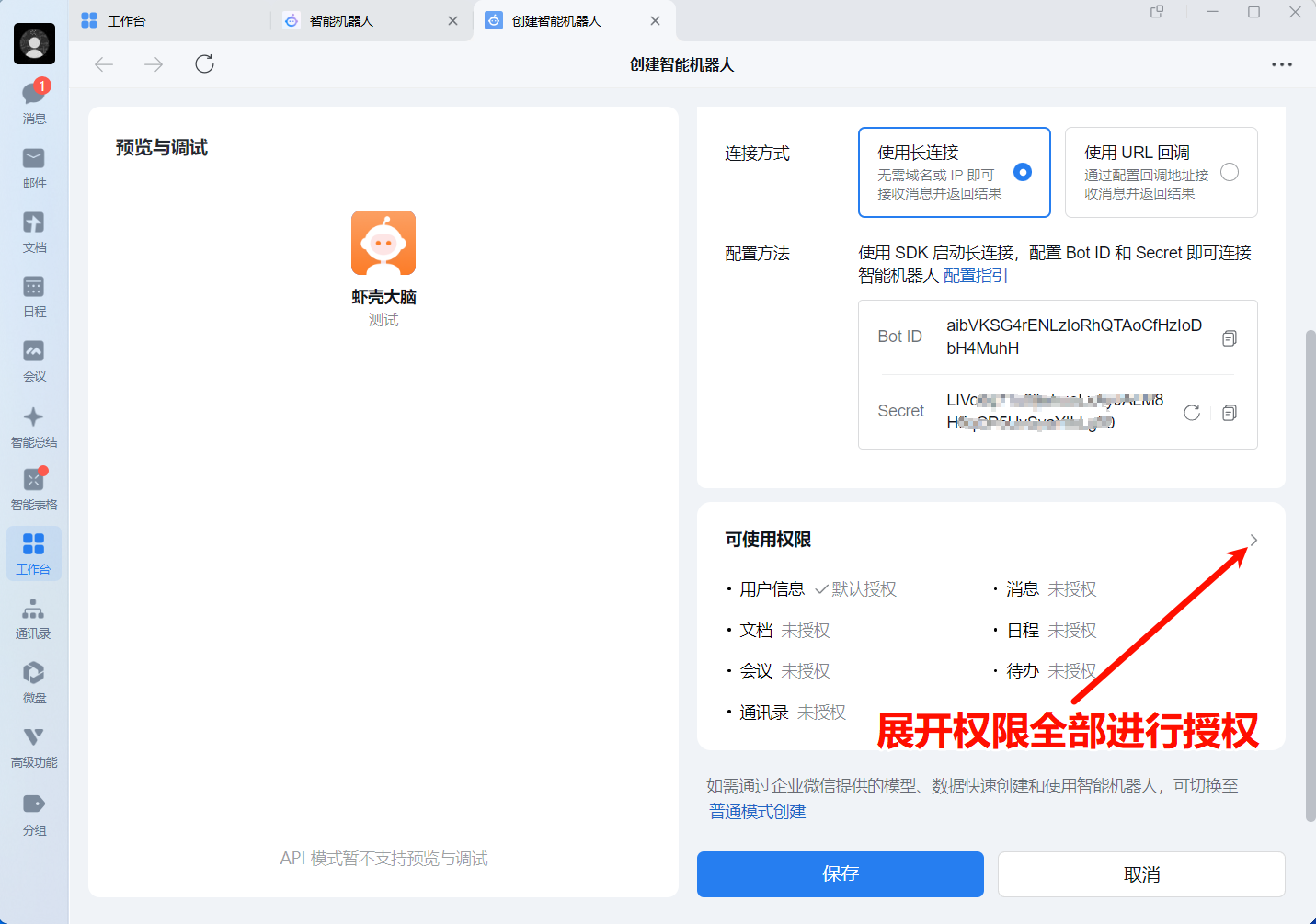Image resolution: width=1316 pixels, height=924 pixels.
Task: Go forward with the right arrow
Action: pos(154,63)
